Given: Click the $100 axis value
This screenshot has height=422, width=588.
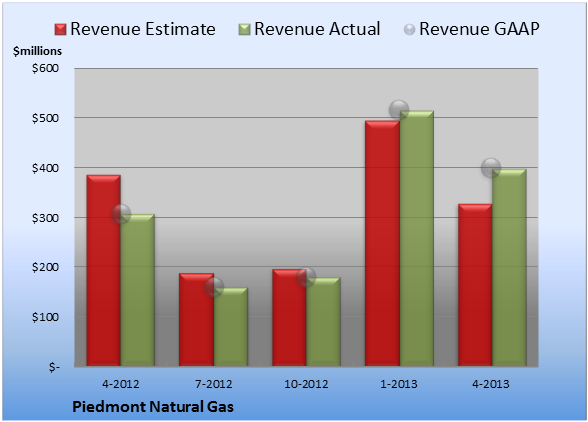Looking at the screenshot, I should pyautogui.click(x=45, y=317).
